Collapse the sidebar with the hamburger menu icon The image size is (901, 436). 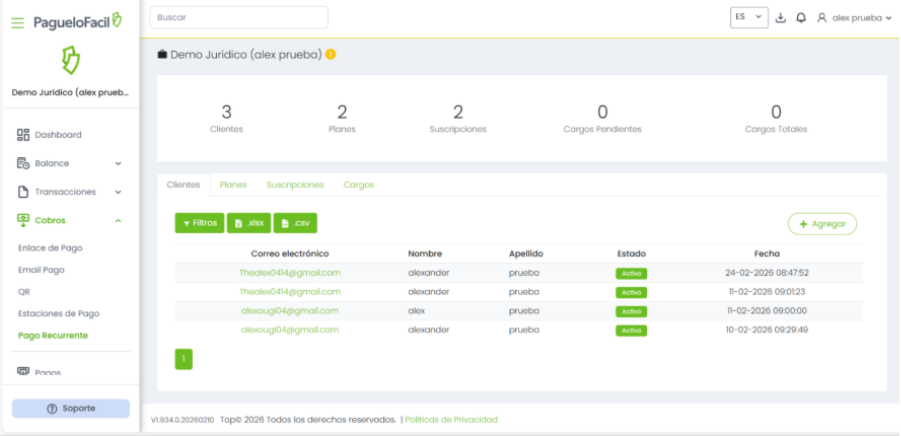[17, 22]
